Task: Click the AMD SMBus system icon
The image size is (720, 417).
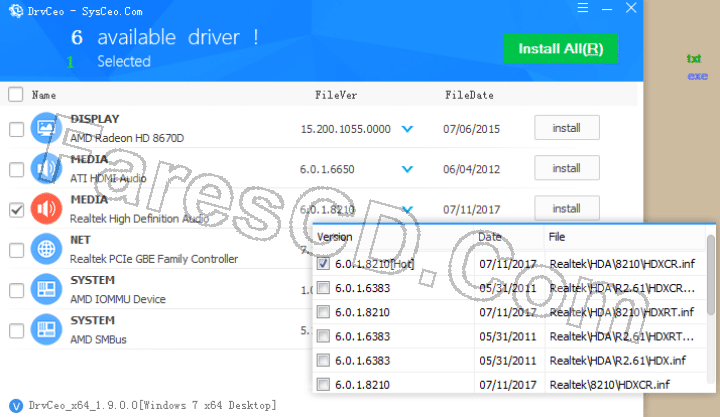Action: coord(46,329)
